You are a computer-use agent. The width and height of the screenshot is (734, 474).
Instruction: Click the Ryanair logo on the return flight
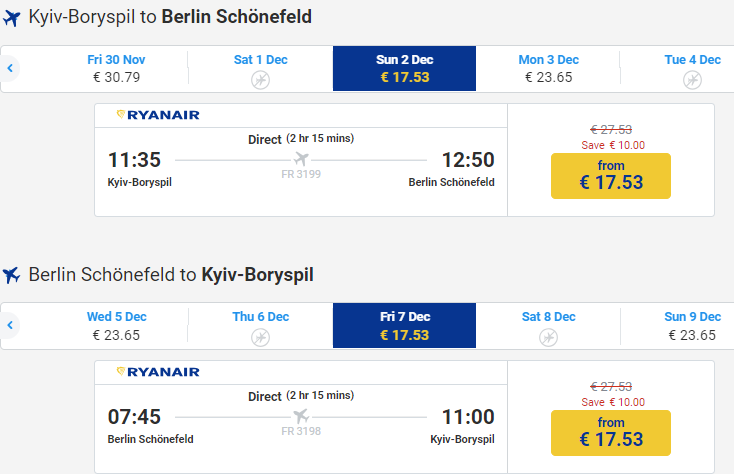click(158, 372)
